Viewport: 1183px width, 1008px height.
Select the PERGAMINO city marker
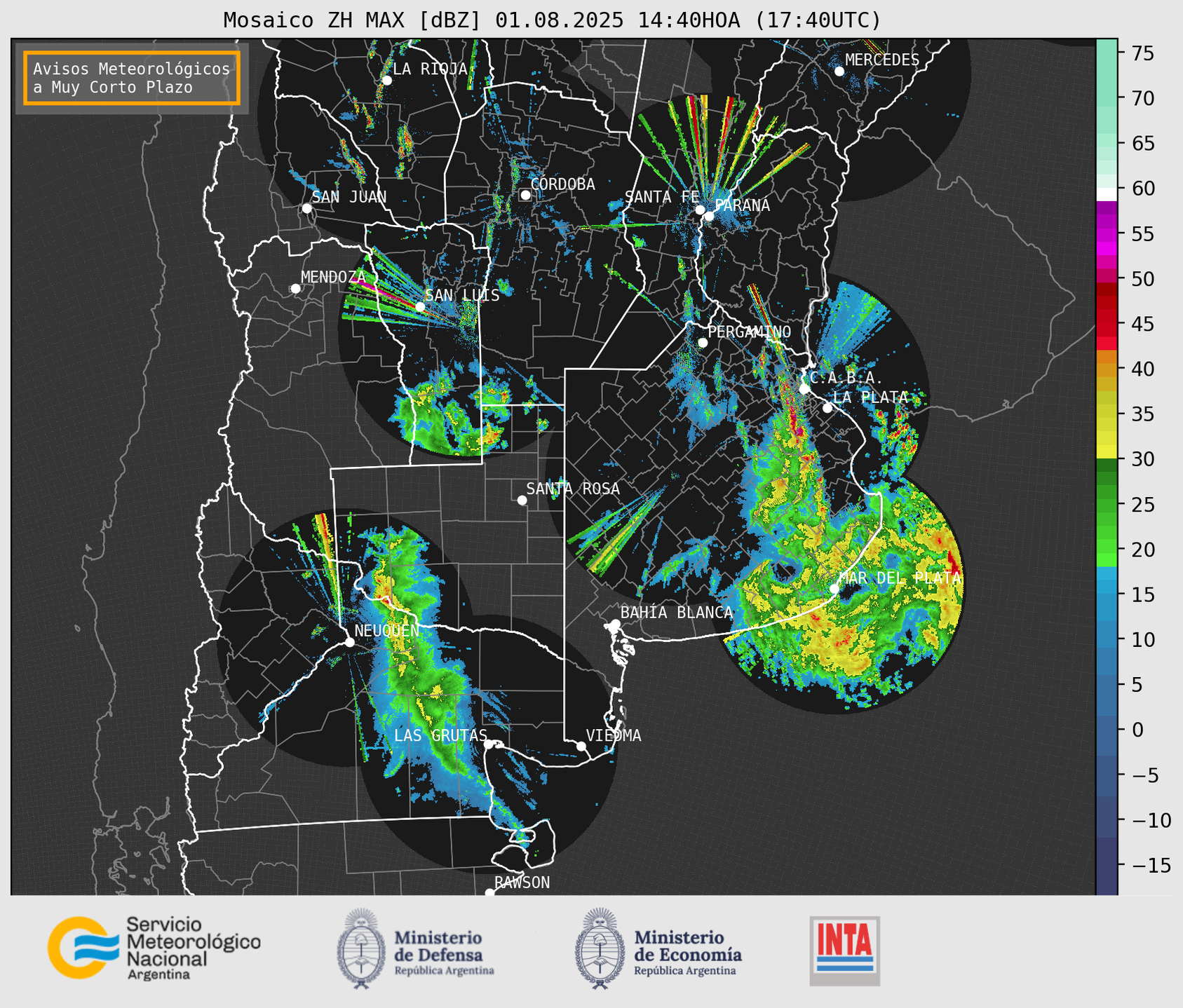click(x=703, y=343)
